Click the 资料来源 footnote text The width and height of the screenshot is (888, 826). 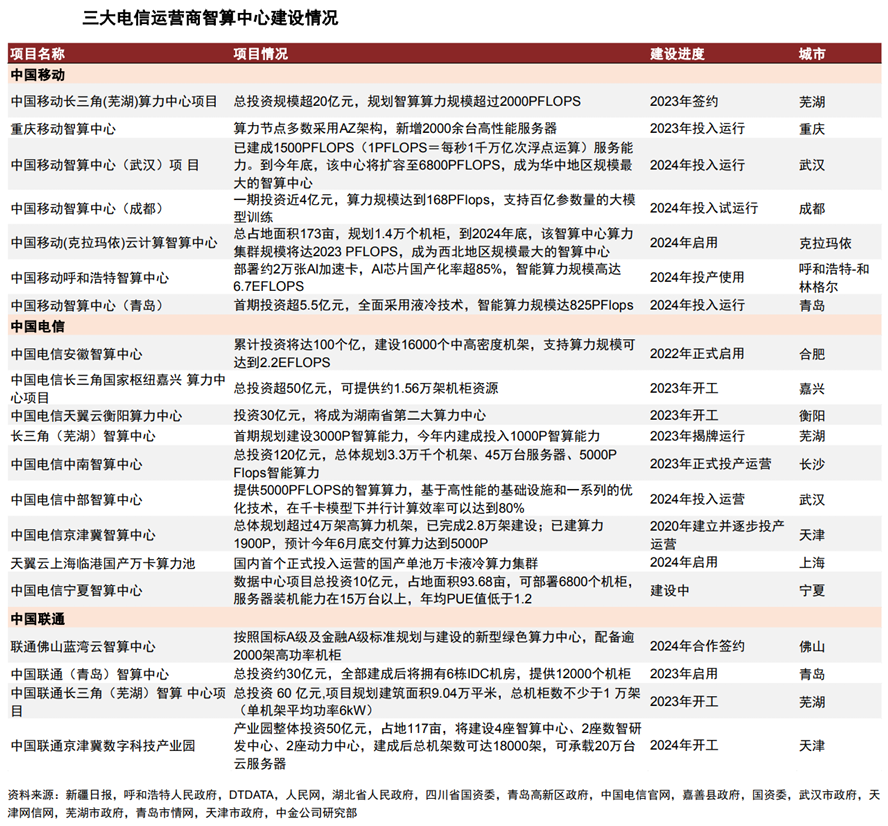(x=444, y=804)
